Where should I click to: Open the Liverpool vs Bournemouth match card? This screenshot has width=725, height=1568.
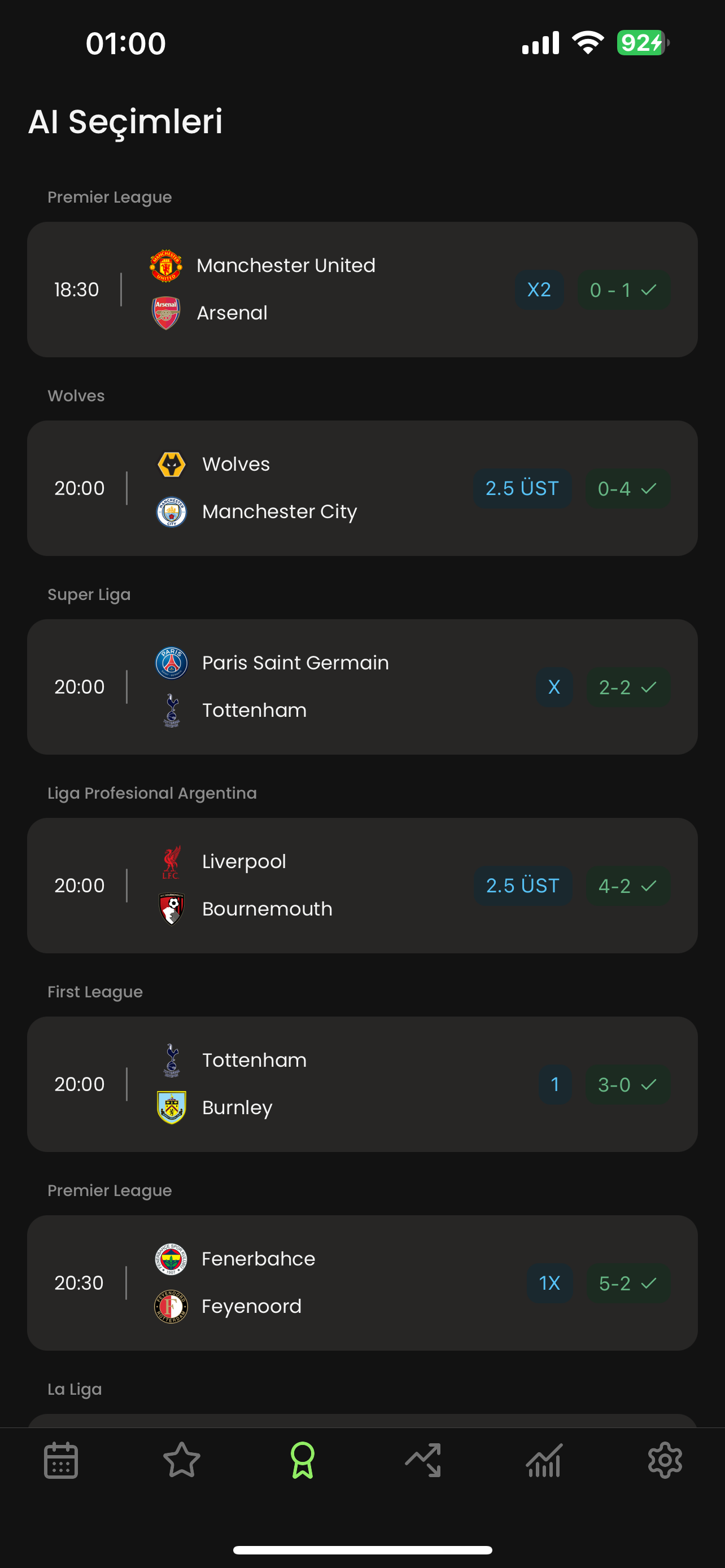point(362,885)
